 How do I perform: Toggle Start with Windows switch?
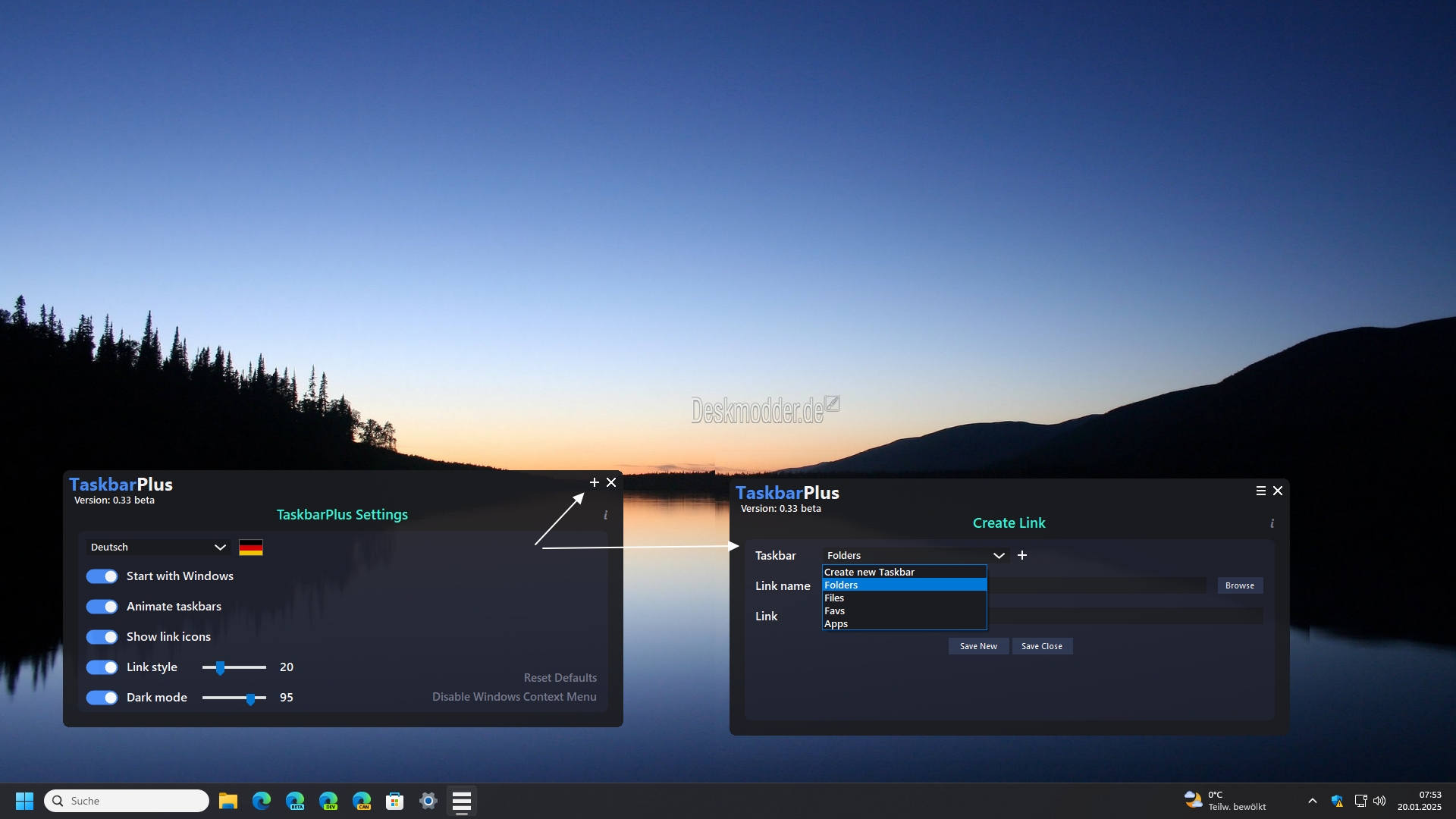point(102,576)
